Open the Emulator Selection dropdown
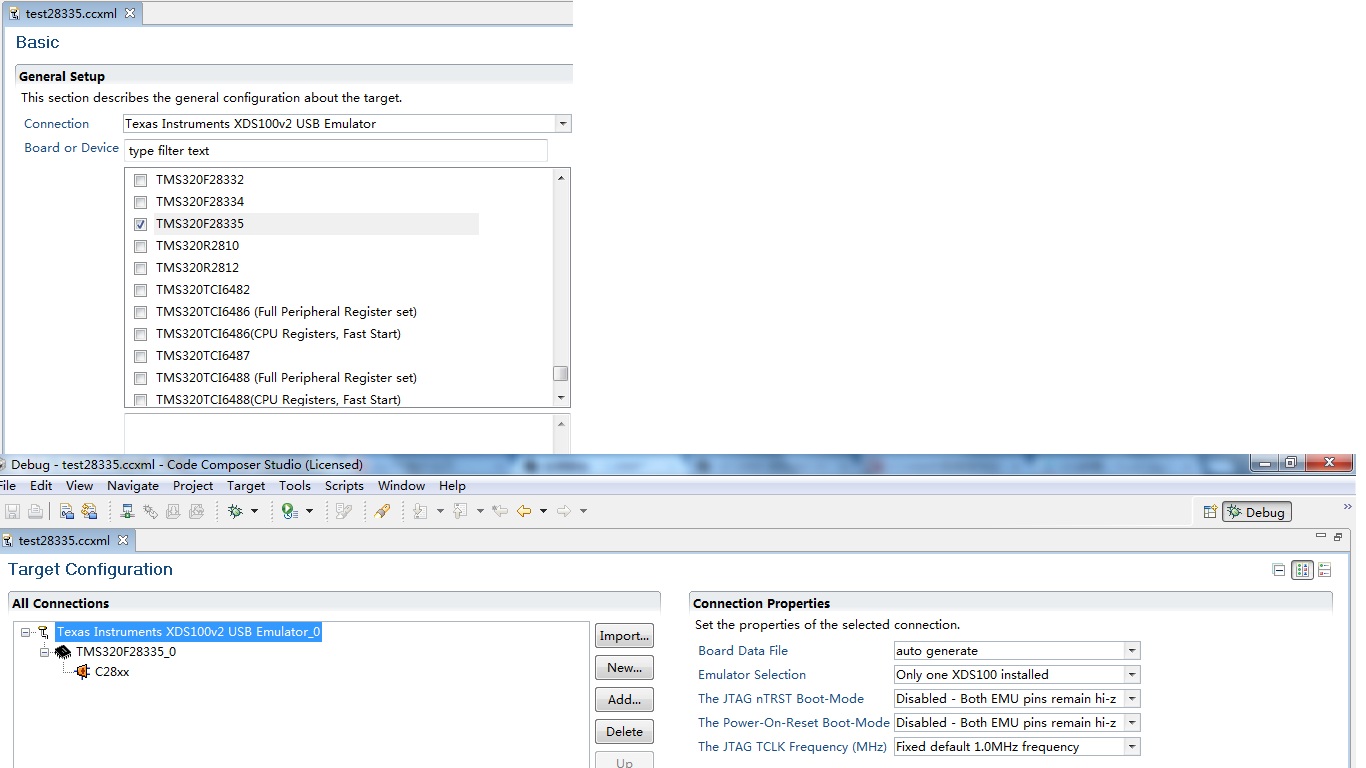 [x=1132, y=675]
